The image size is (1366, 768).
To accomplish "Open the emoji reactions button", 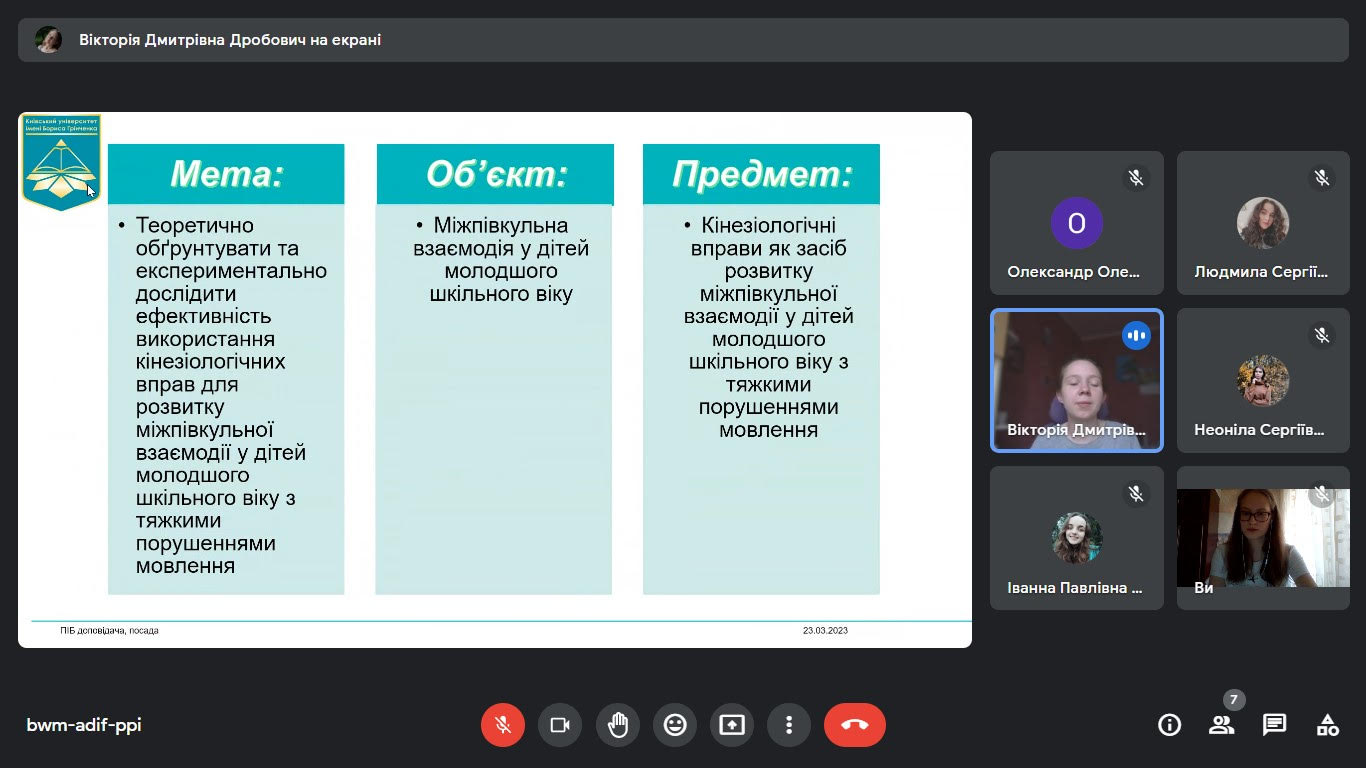I will coord(675,725).
